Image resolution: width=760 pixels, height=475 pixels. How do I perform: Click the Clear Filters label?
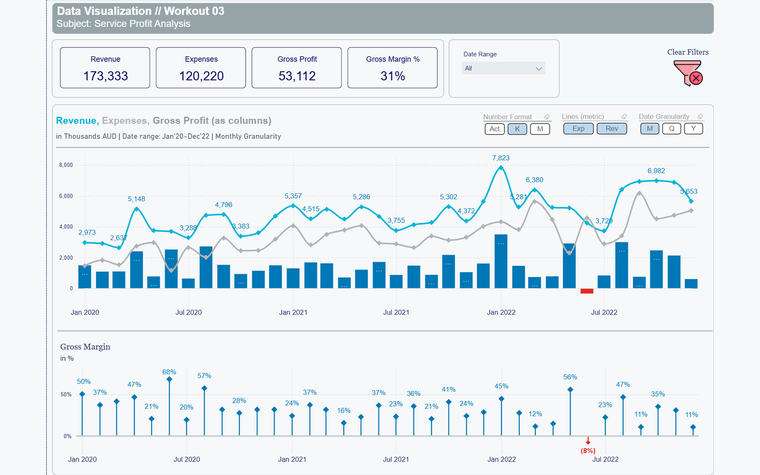688,52
